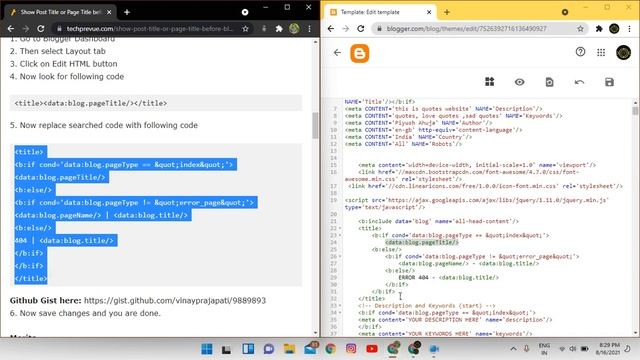Viewport: 640px width, 360px height.
Task: Collapse the fold arrow at code line 22
Action: point(340,229)
